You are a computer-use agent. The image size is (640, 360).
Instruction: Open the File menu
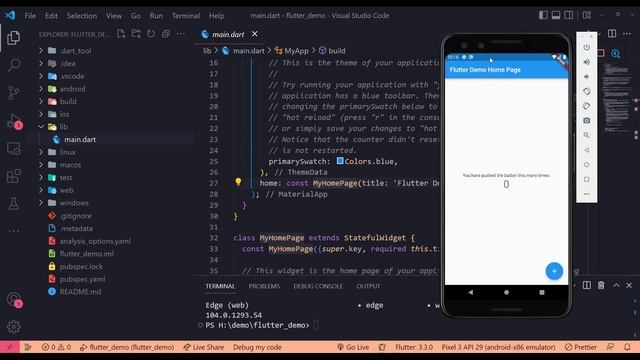coord(30,16)
